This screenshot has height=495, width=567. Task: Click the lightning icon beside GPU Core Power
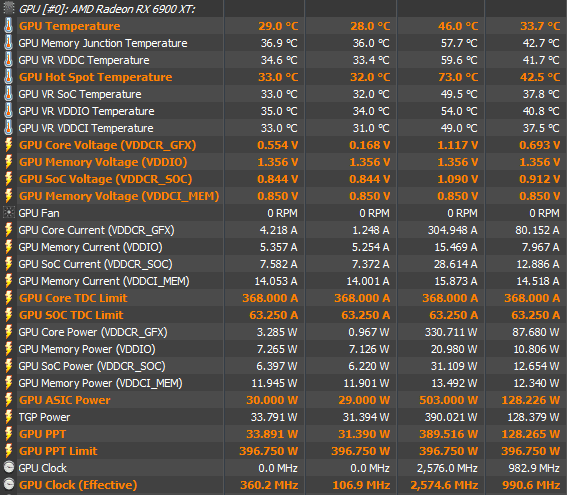pyautogui.click(x=8, y=332)
